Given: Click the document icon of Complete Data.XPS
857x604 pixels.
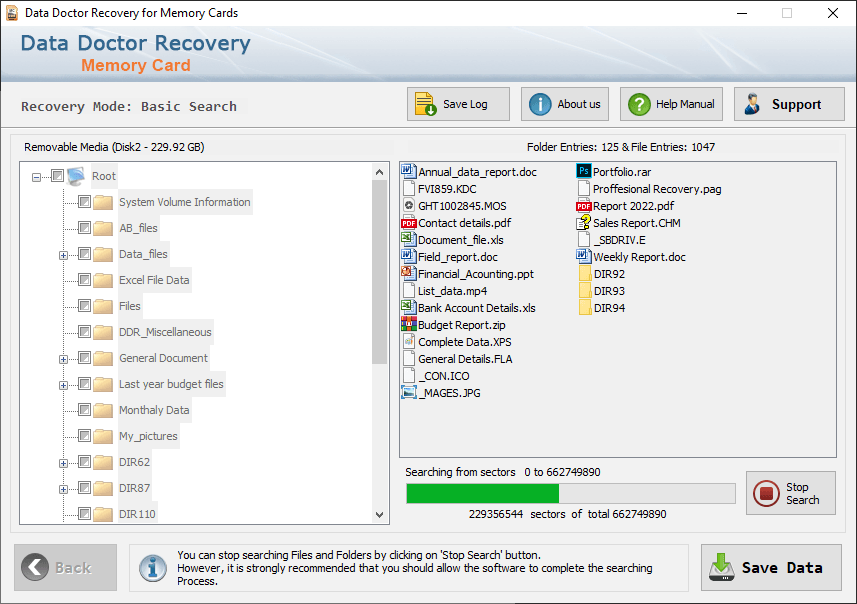Looking at the screenshot, I should click(x=408, y=342).
